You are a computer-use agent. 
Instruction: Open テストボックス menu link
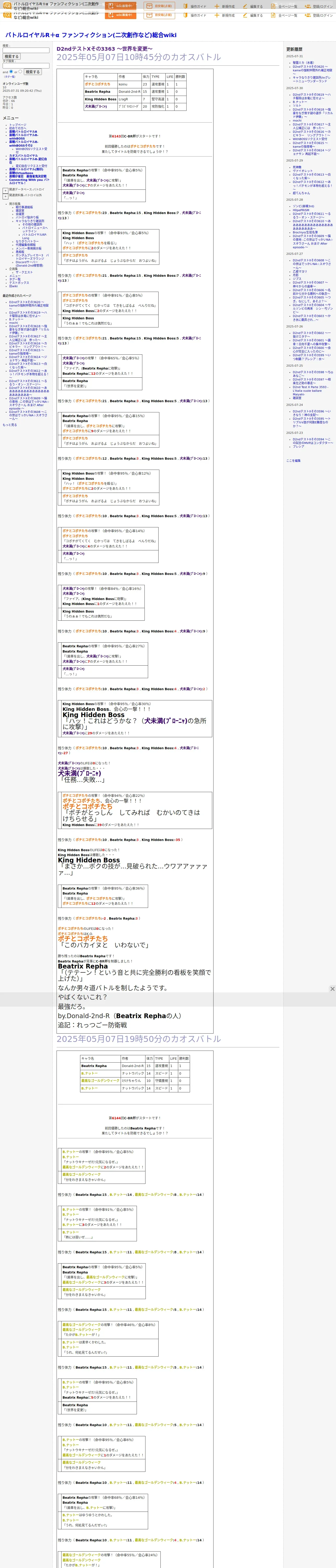pyautogui.click(x=19, y=283)
